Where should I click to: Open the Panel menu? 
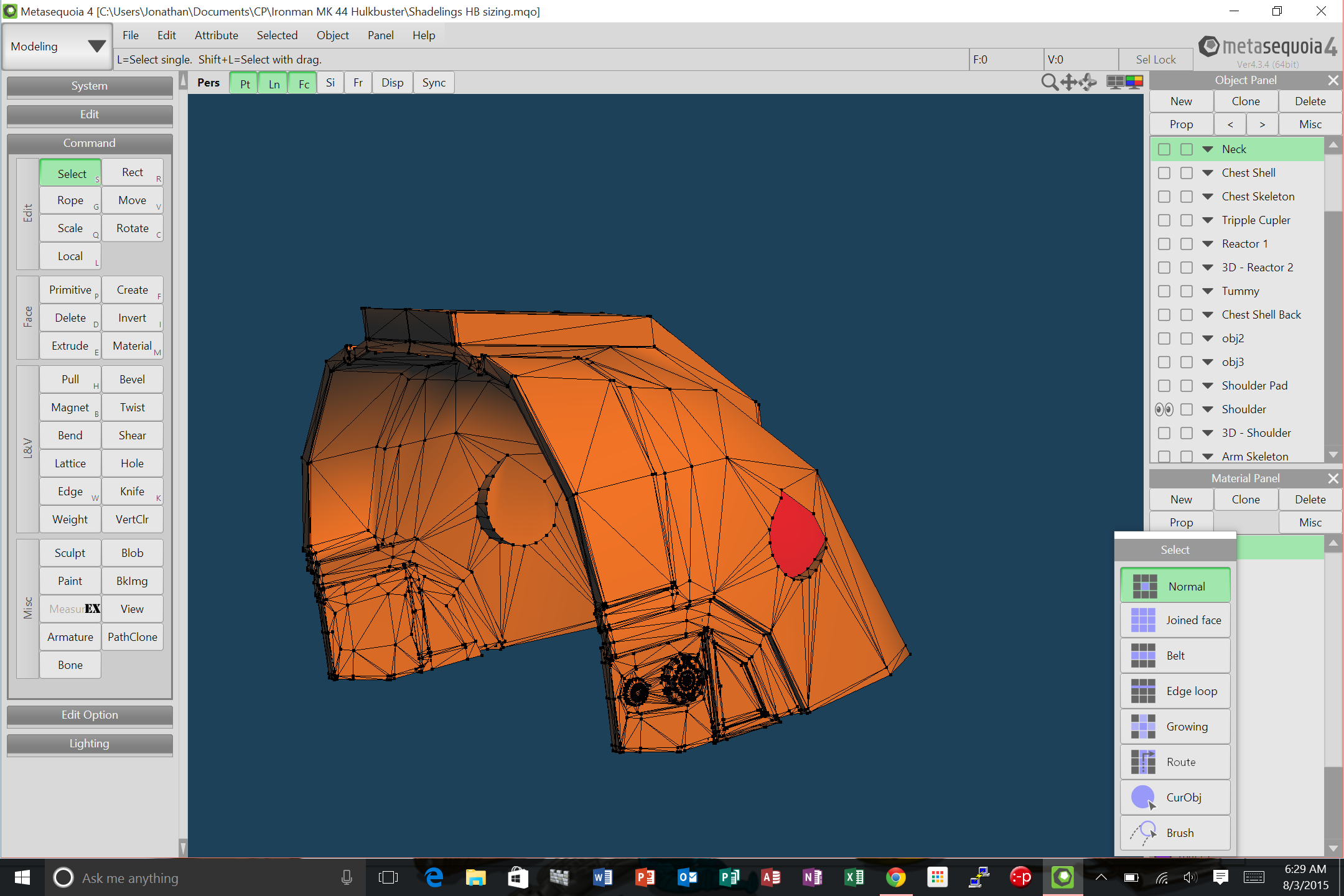click(380, 35)
